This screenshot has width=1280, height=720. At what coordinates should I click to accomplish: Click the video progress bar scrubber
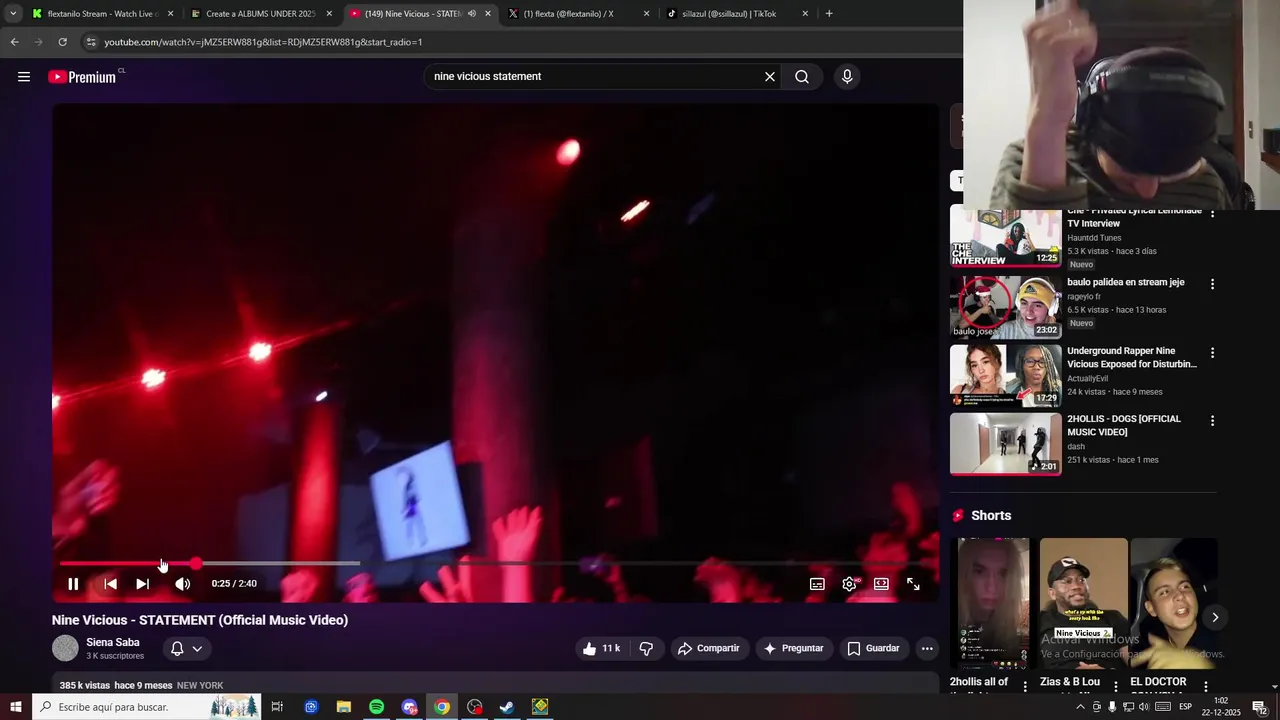[196, 564]
